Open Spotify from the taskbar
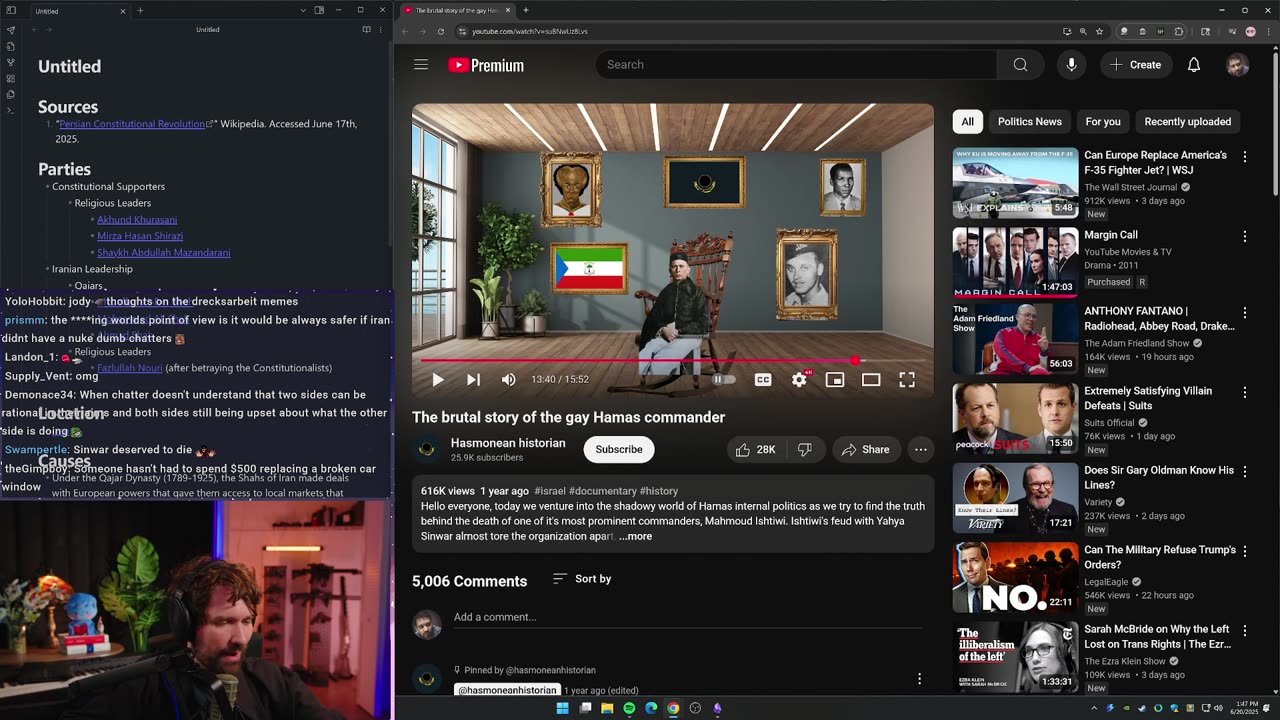 [629, 708]
